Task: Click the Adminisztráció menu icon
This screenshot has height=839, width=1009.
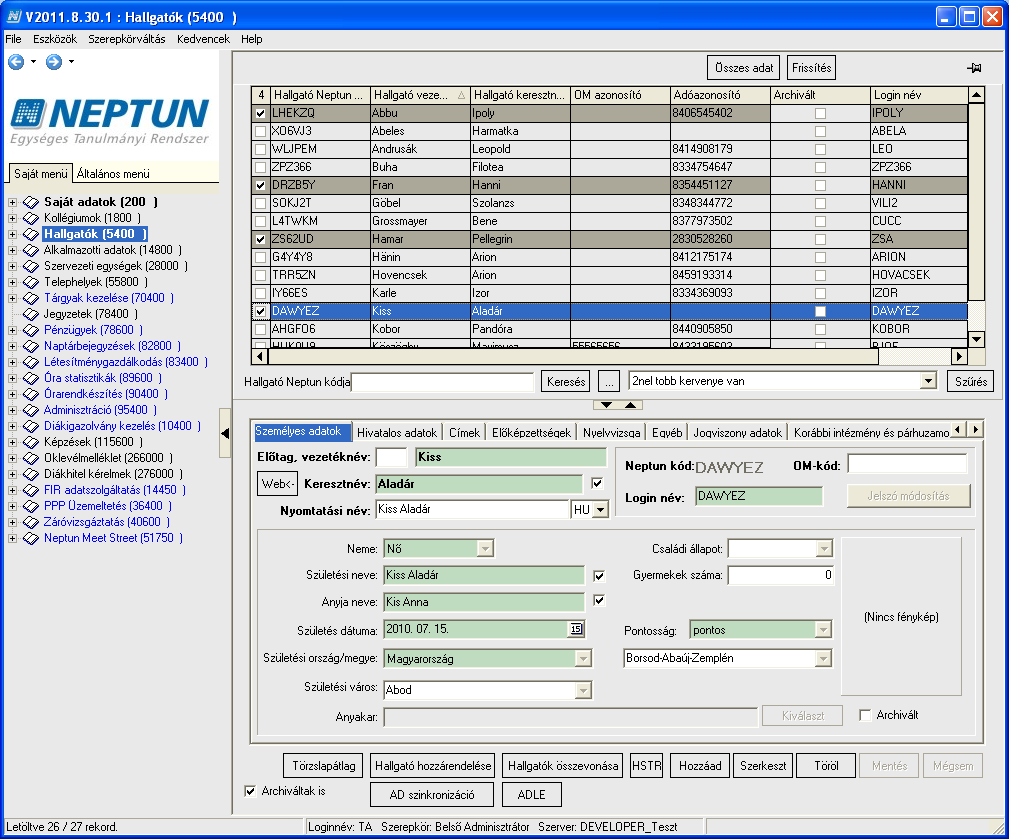Action: [31, 410]
